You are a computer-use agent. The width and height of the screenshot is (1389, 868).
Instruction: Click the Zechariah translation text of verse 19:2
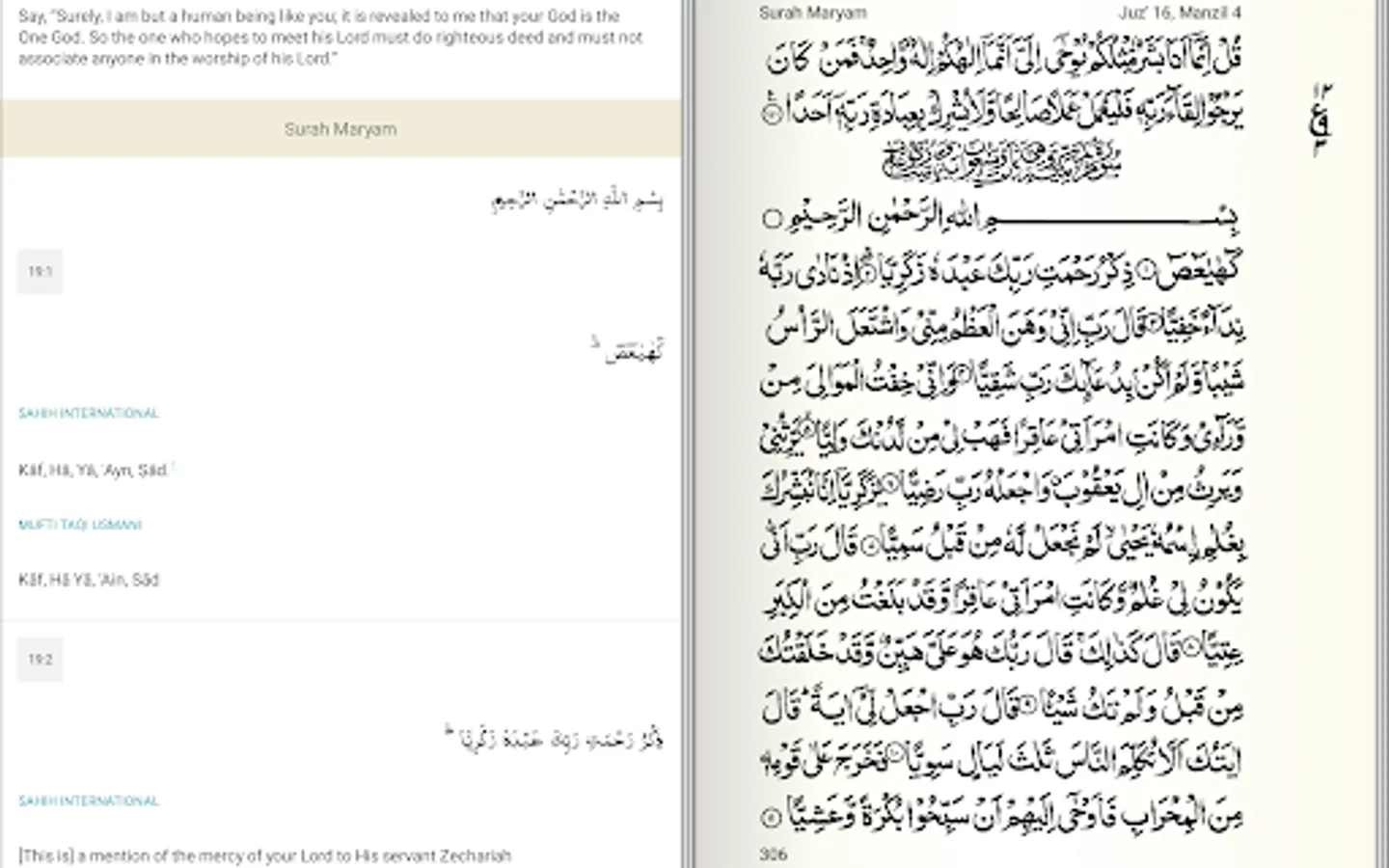264,855
